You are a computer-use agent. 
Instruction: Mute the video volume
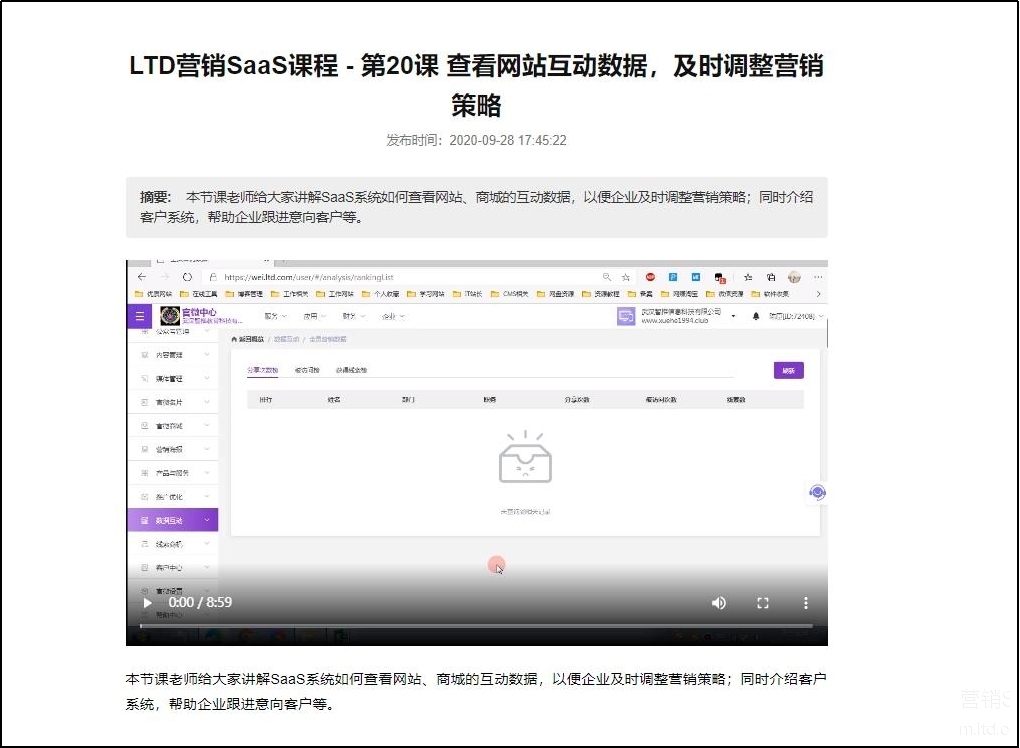(718, 603)
